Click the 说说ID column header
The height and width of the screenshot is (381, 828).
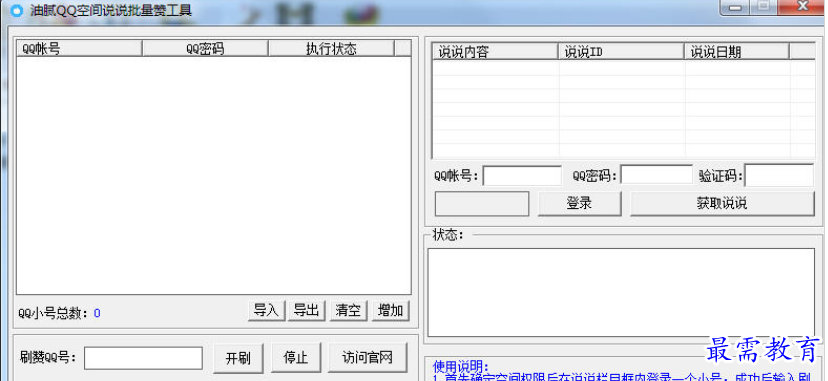pyautogui.click(x=622, y=52)
